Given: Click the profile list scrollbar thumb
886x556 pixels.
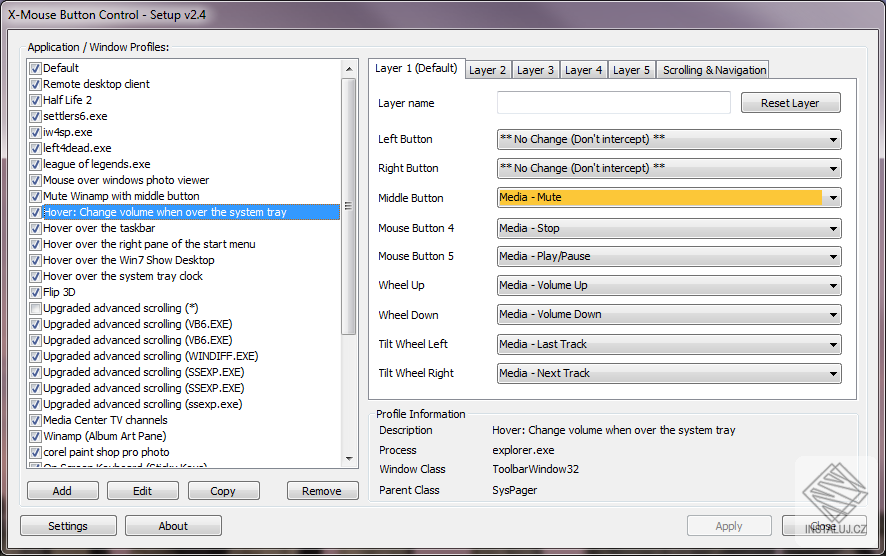Looking at the screenshot, I should (349, 206).
